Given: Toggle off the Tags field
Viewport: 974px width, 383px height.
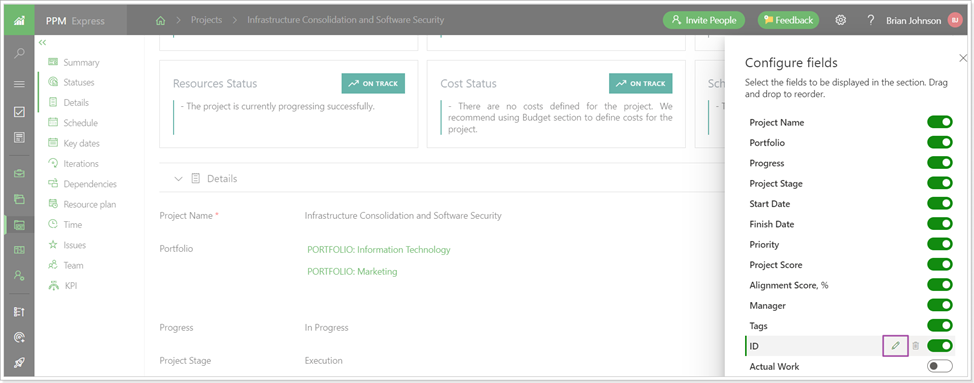Looking at the screenshot, I should [939, 325].
